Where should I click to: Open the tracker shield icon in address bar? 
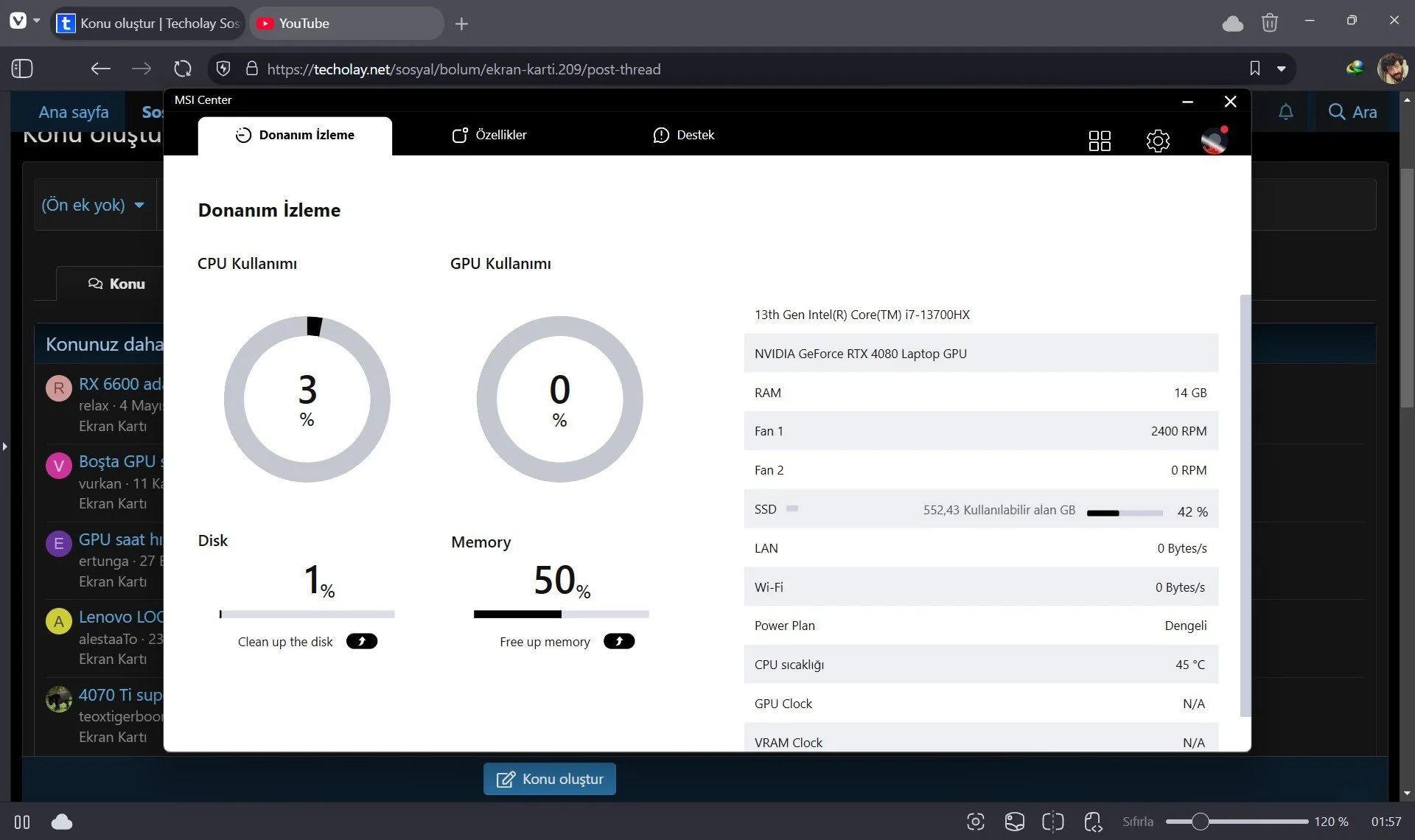click(223, 69)
